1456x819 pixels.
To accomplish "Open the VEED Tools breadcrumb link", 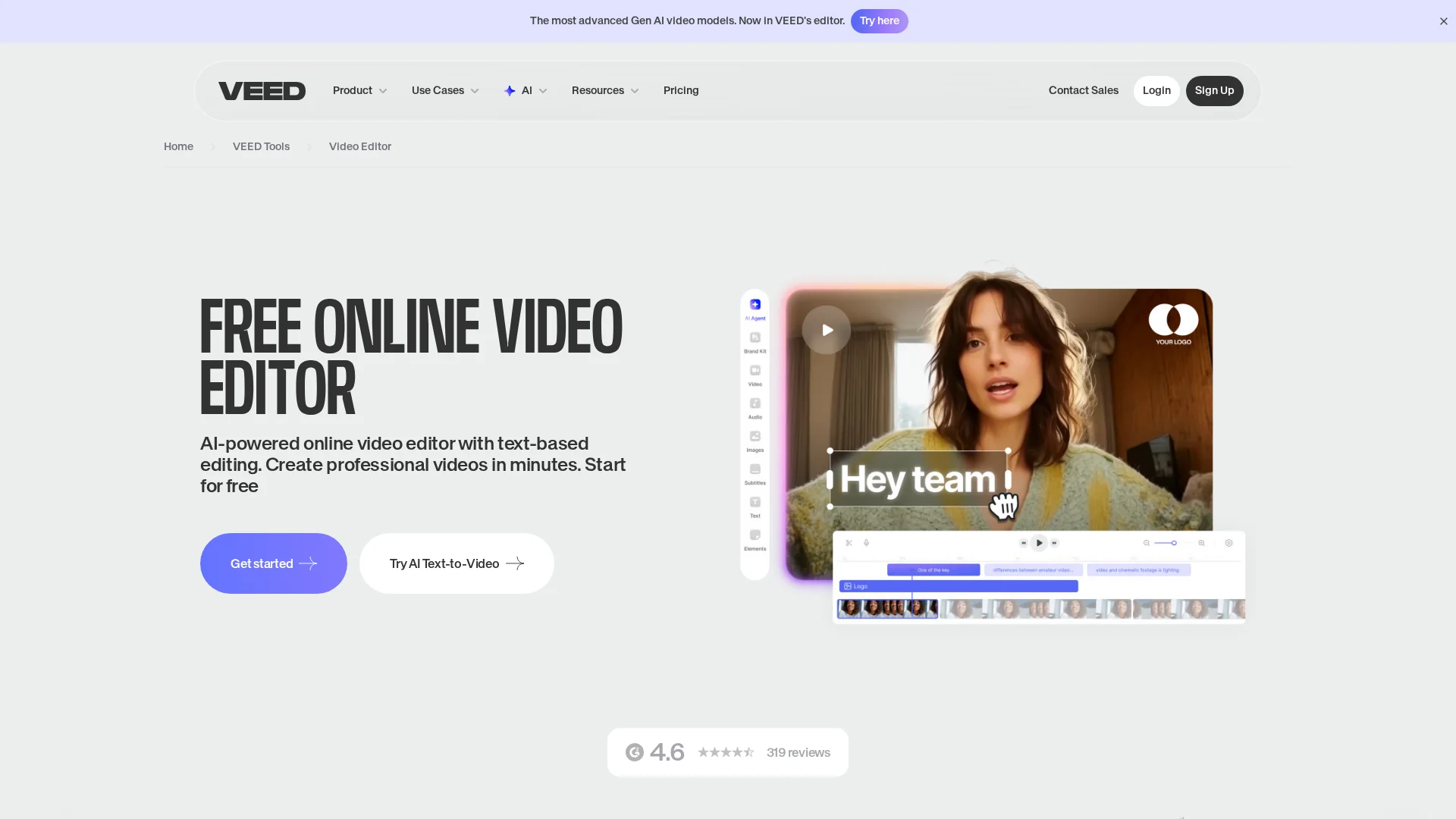I will [x=261, y=146].
